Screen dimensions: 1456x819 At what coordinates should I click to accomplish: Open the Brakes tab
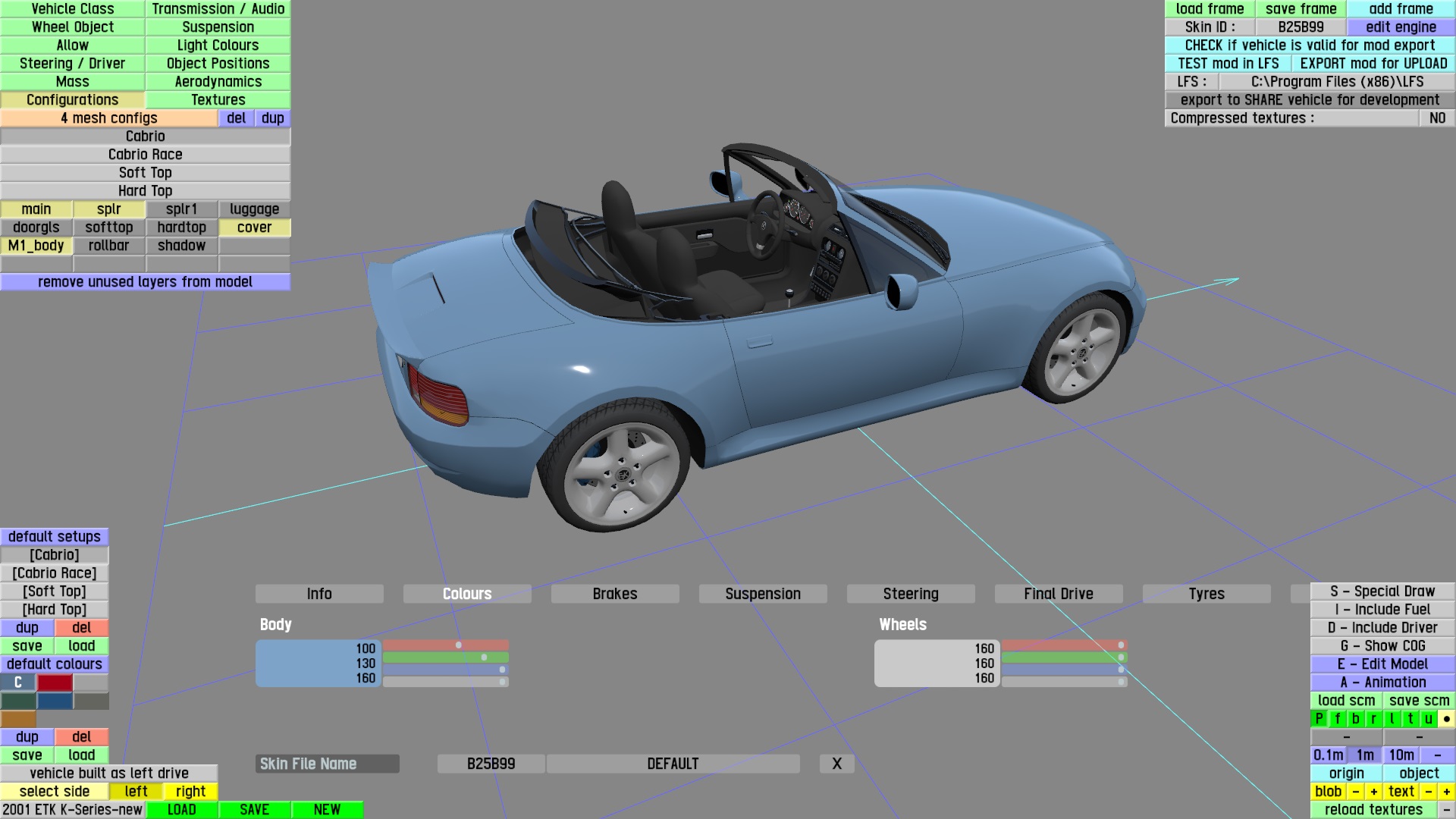[x=614, y=594]
